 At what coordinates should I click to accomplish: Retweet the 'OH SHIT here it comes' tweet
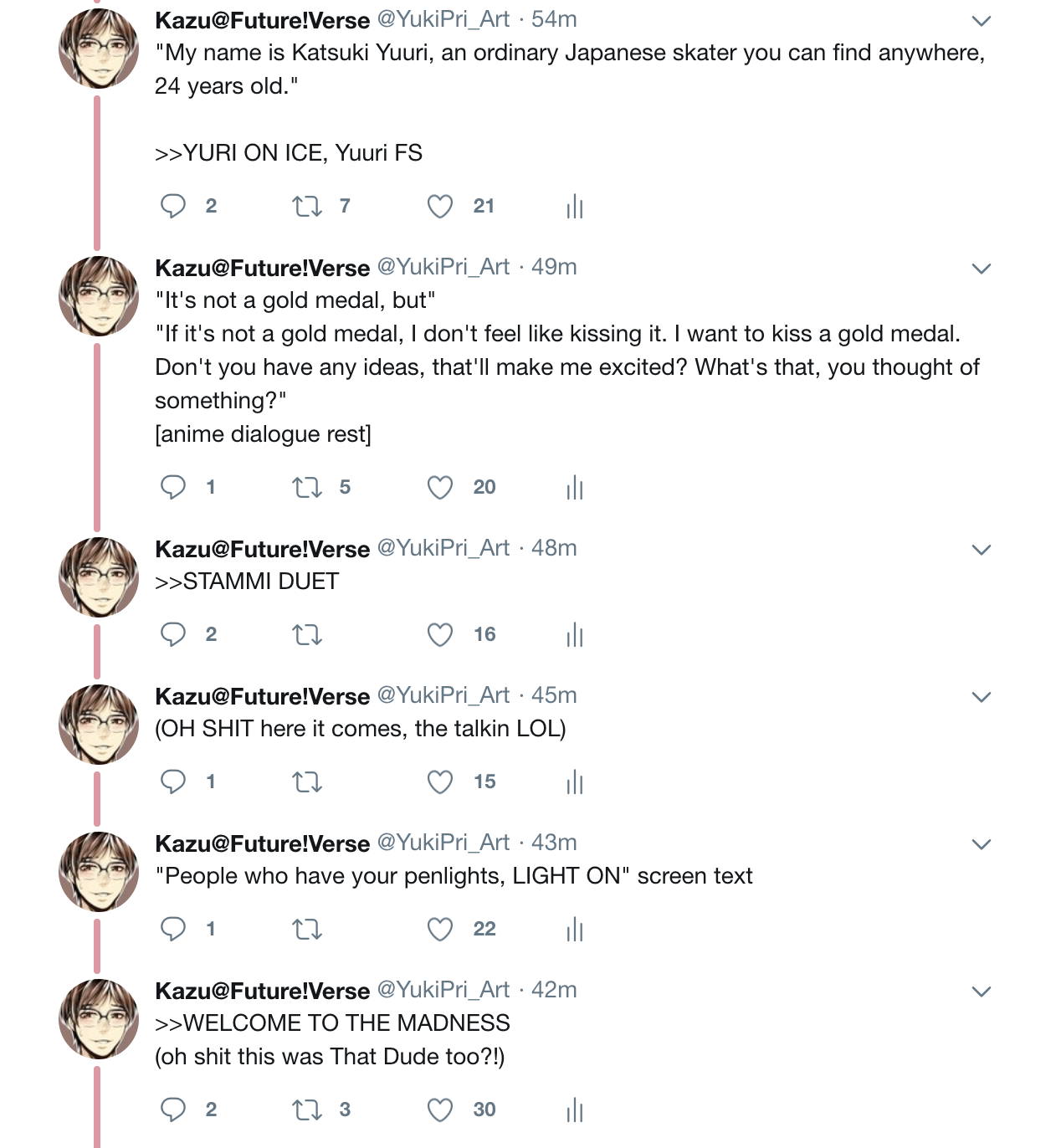click(307, 782)
